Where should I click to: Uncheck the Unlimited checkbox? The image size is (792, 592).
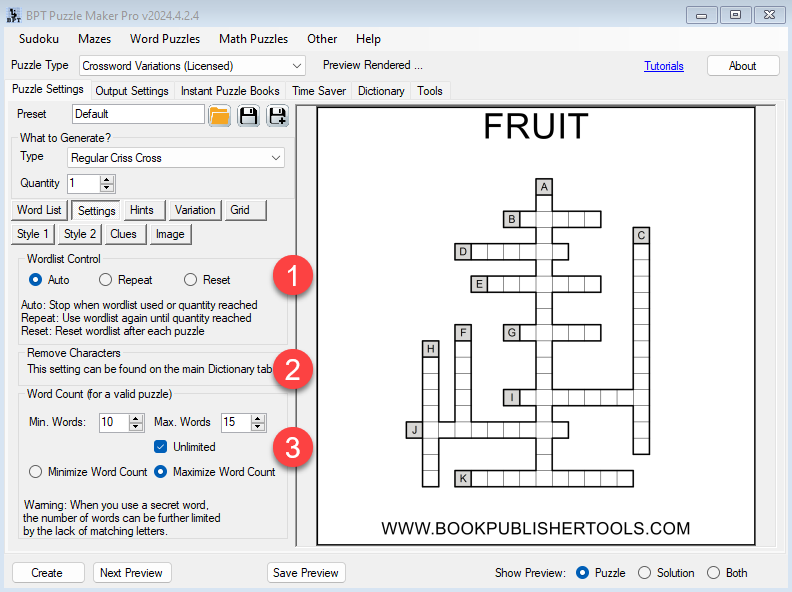[x=161, y=447]
